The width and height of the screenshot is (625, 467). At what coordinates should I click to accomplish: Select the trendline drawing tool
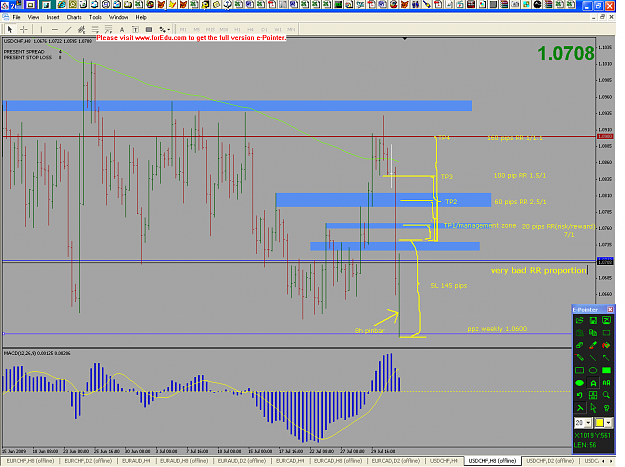[68, 29]
